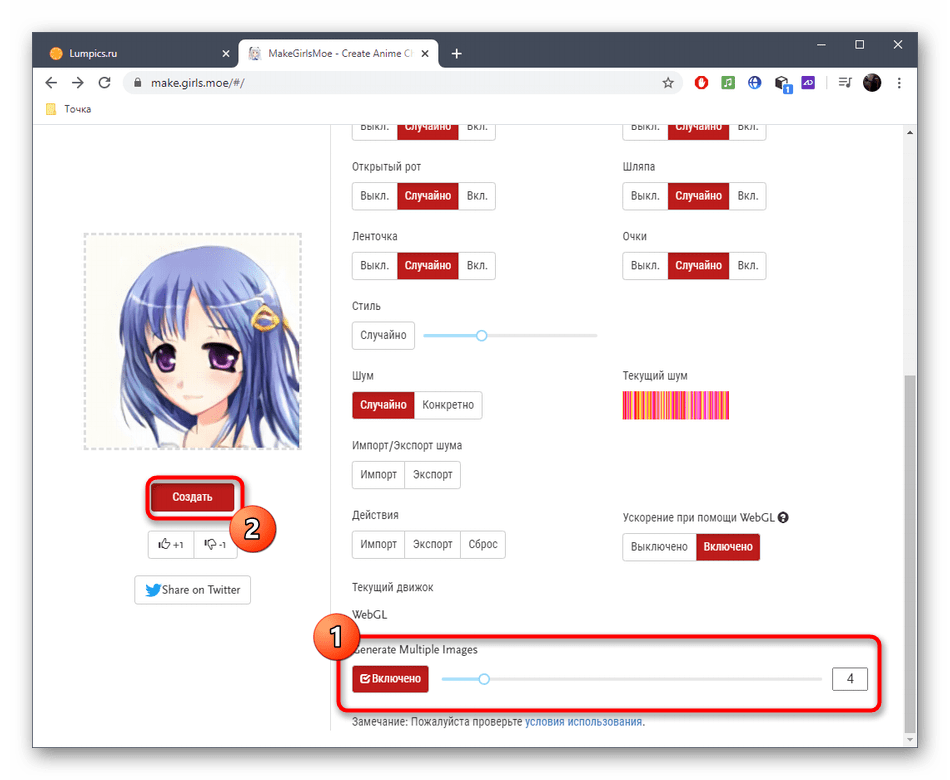
Task: Select Конкретно for the Шум setting
Action: [448, 405]
